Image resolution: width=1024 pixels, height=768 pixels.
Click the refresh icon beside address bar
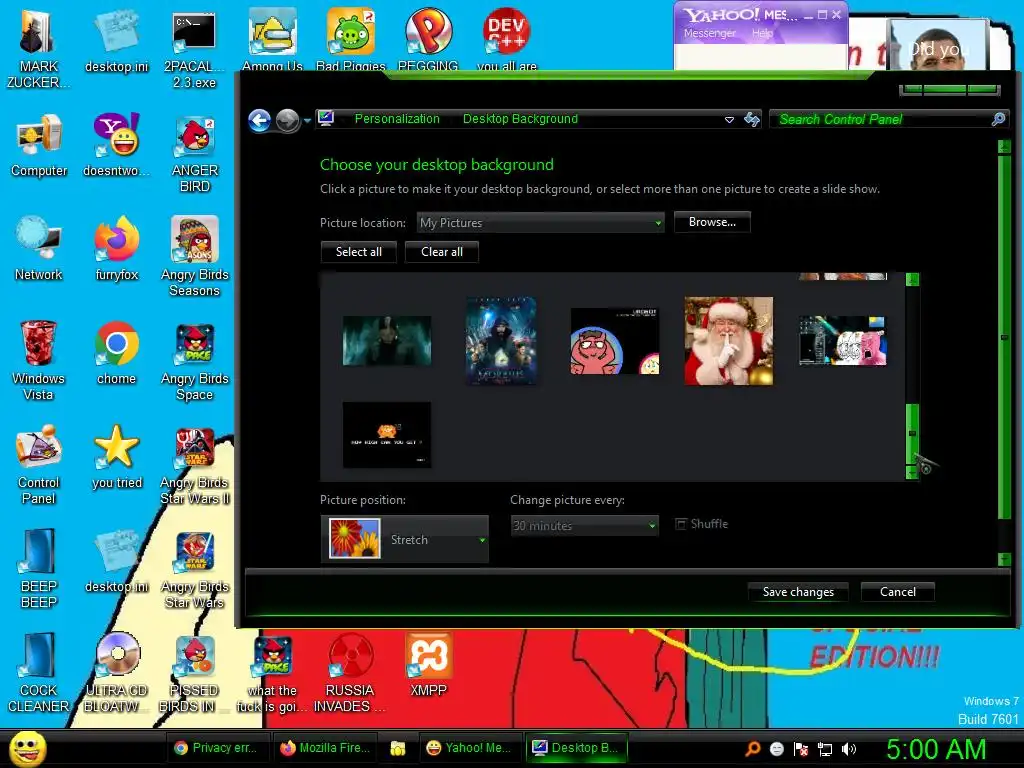(x=752, y=120)
